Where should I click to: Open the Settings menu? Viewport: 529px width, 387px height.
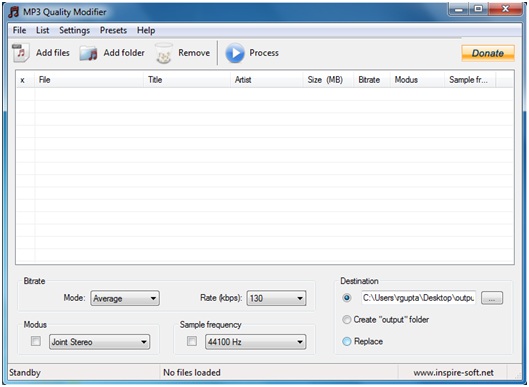click(75, 30)
